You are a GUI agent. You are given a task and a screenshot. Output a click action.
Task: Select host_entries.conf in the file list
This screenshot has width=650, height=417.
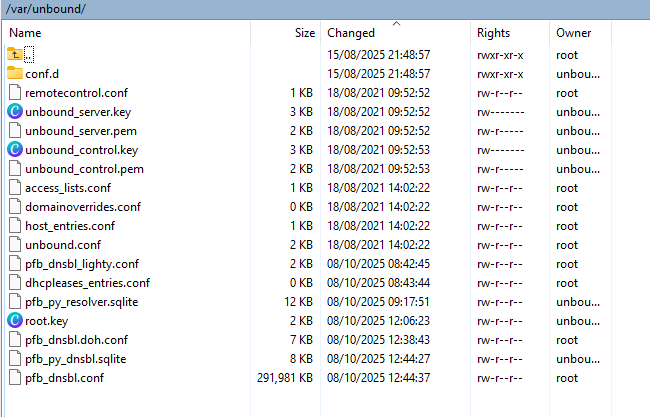point(70,225)
